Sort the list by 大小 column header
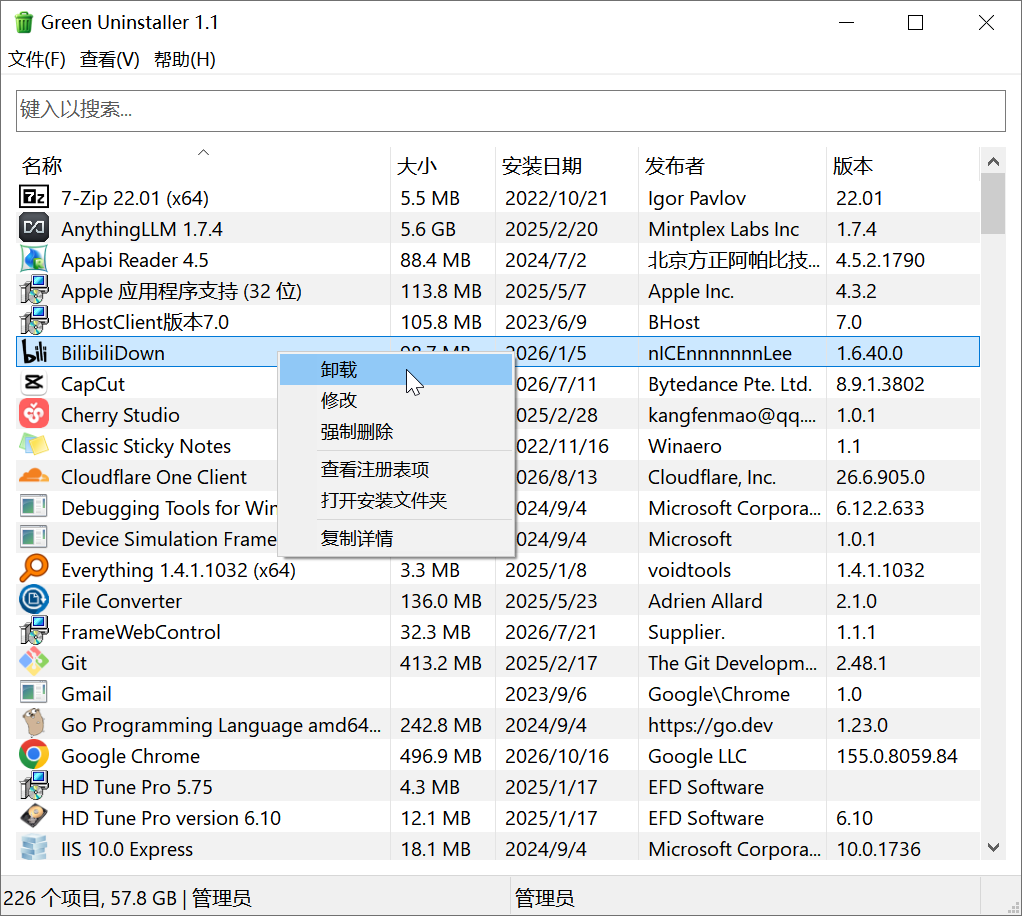The image size is (1022, 916). pos(443,166)
